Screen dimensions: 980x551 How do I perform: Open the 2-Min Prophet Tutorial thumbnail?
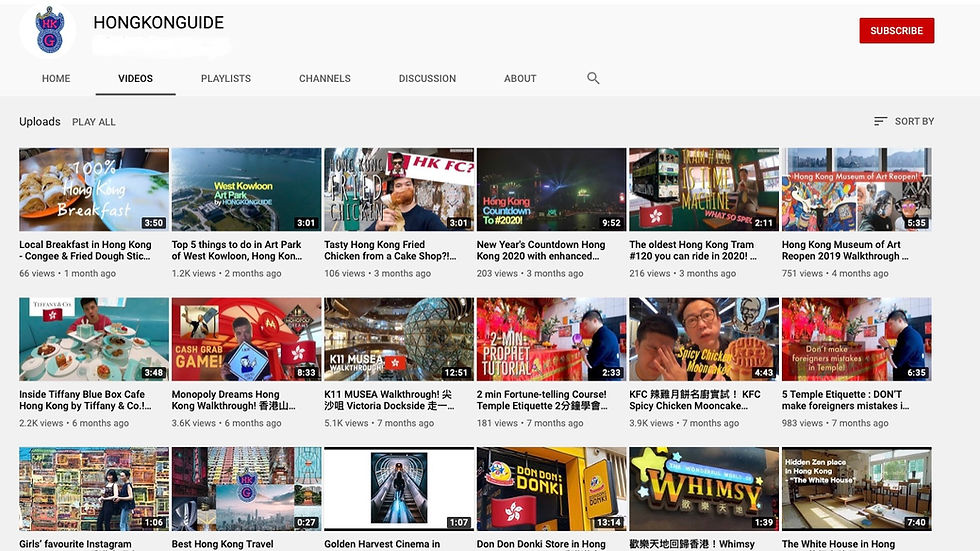[551, 339]
